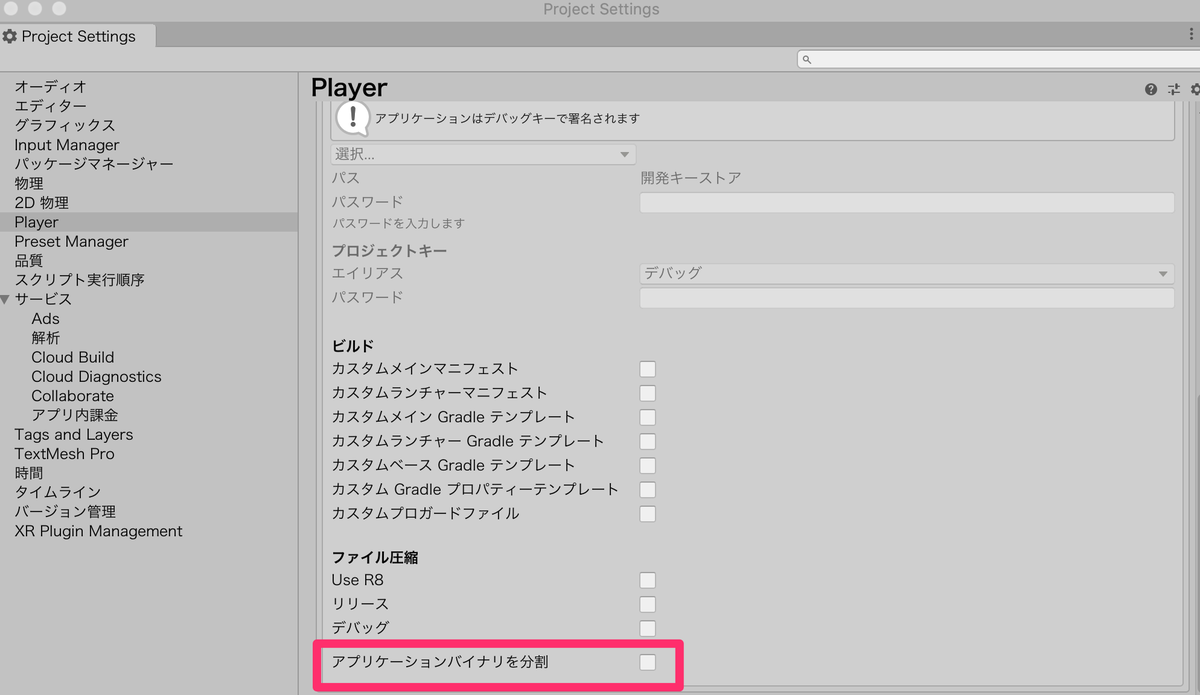Click the Player panel title
The image size is (1200, 695).
pyautogui.click(x=349, y=88)
